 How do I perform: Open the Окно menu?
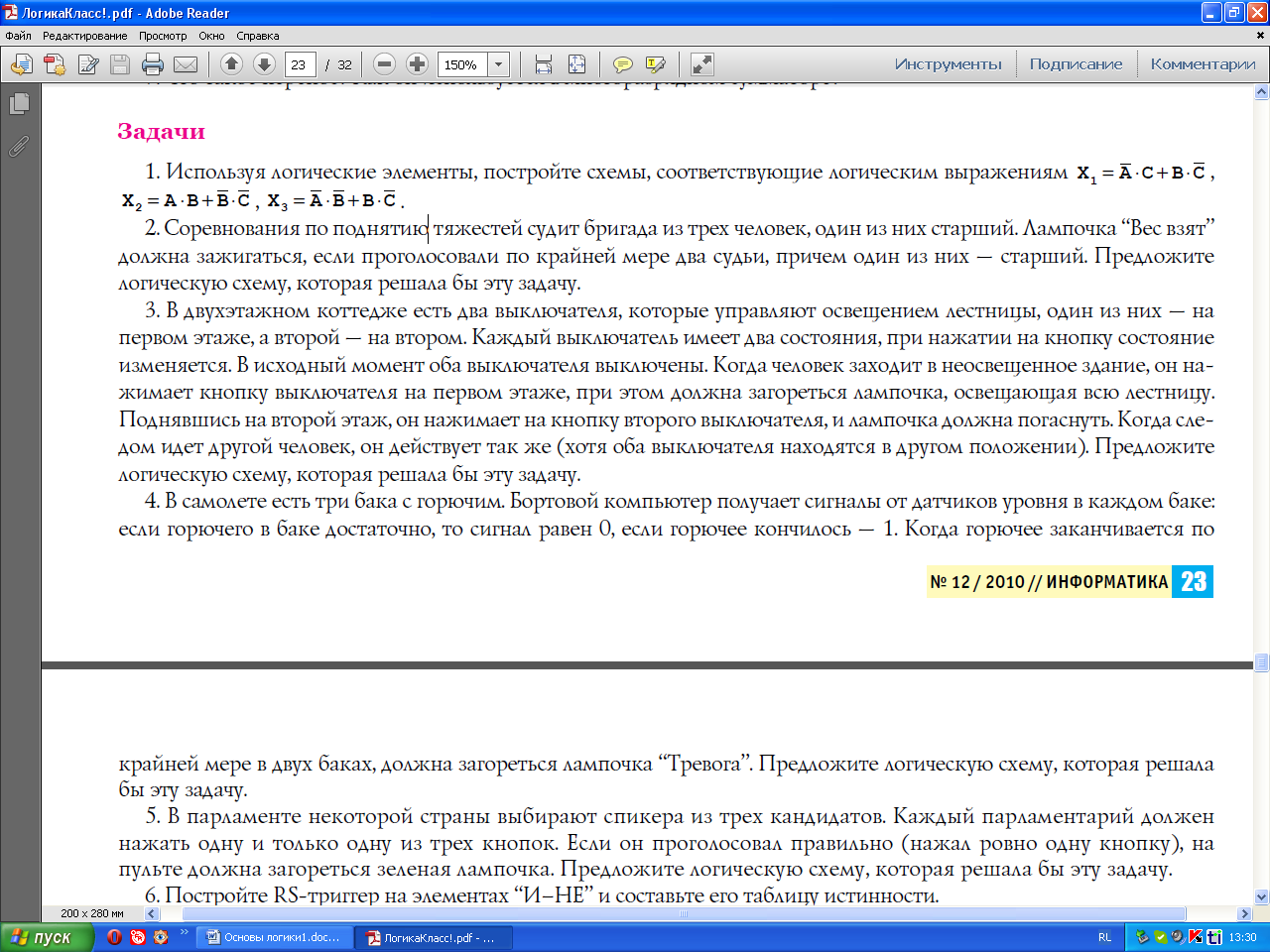(211, 36)
